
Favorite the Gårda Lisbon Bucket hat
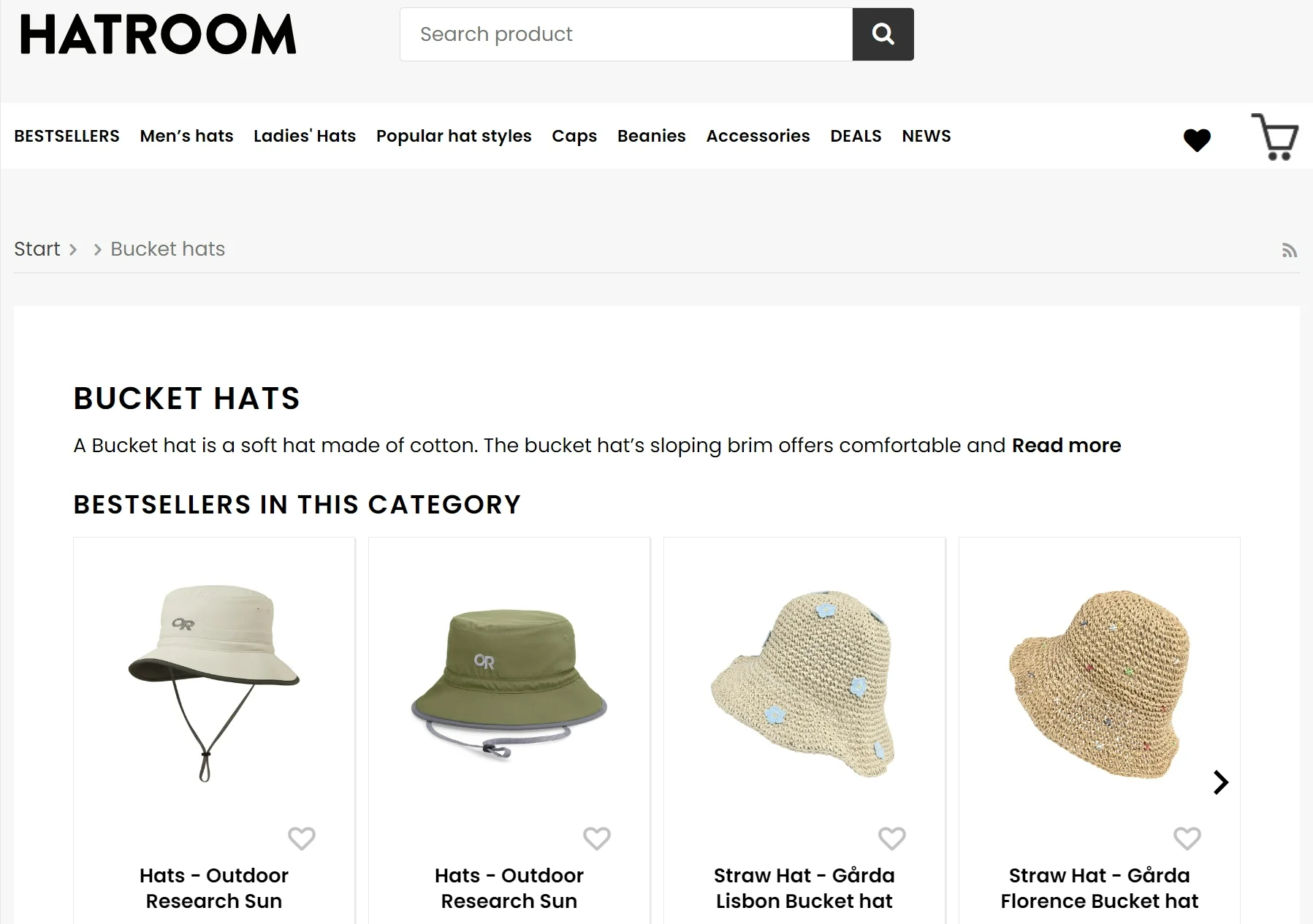[891, 838]
